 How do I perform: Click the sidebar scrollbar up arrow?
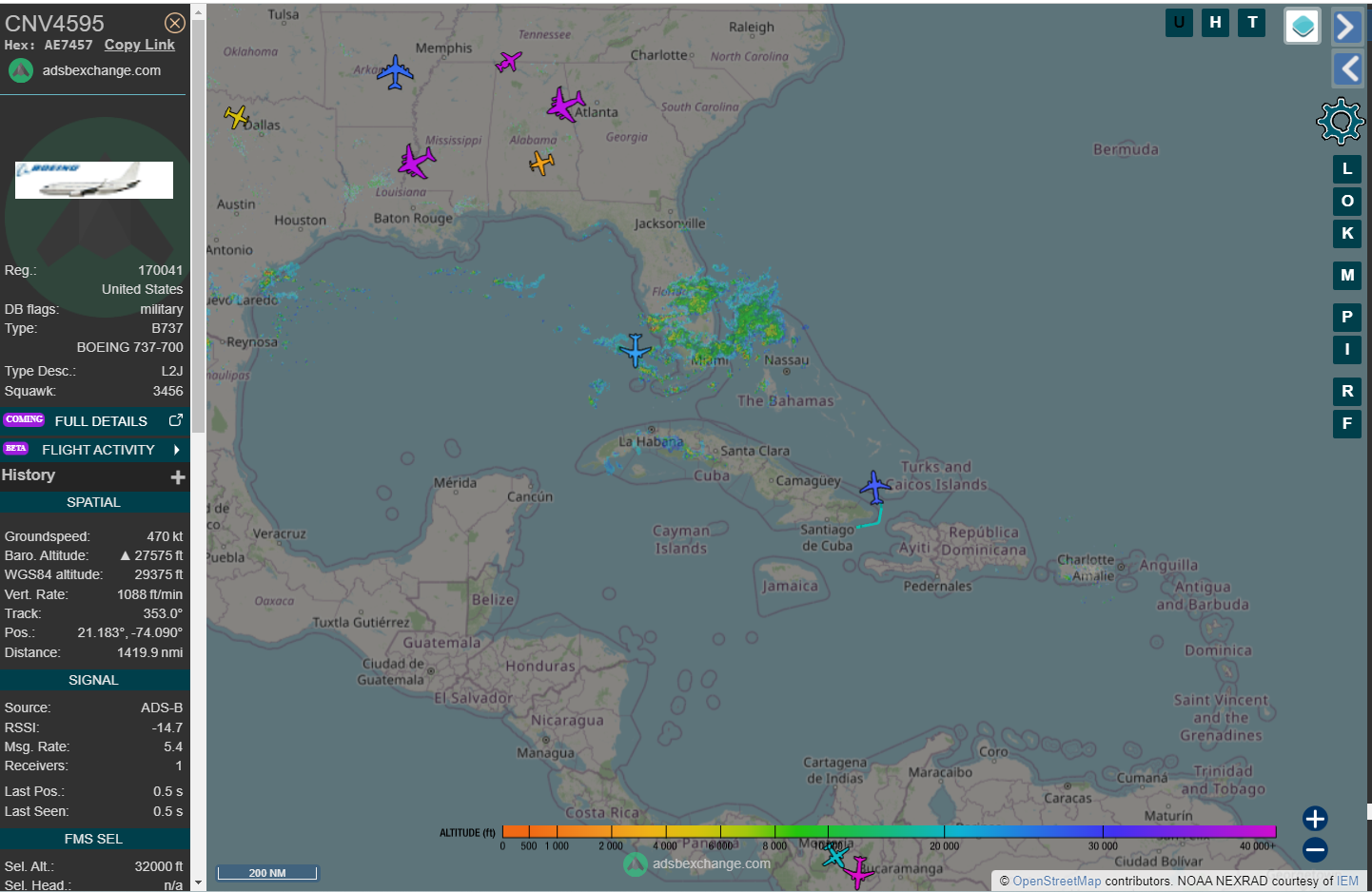tap(198, 12)
